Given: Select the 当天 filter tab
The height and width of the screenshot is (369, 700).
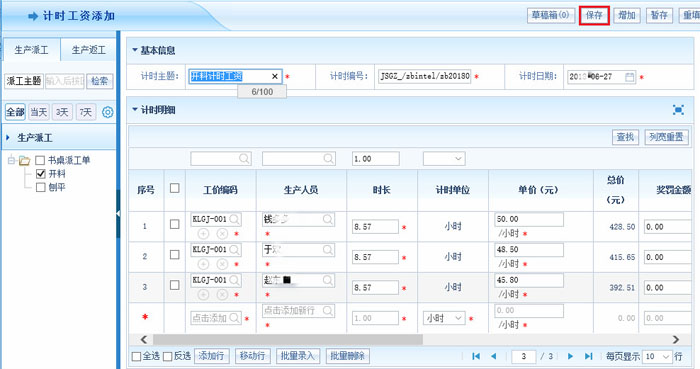Looking at the screenshot, I should [x=38, y=112].
